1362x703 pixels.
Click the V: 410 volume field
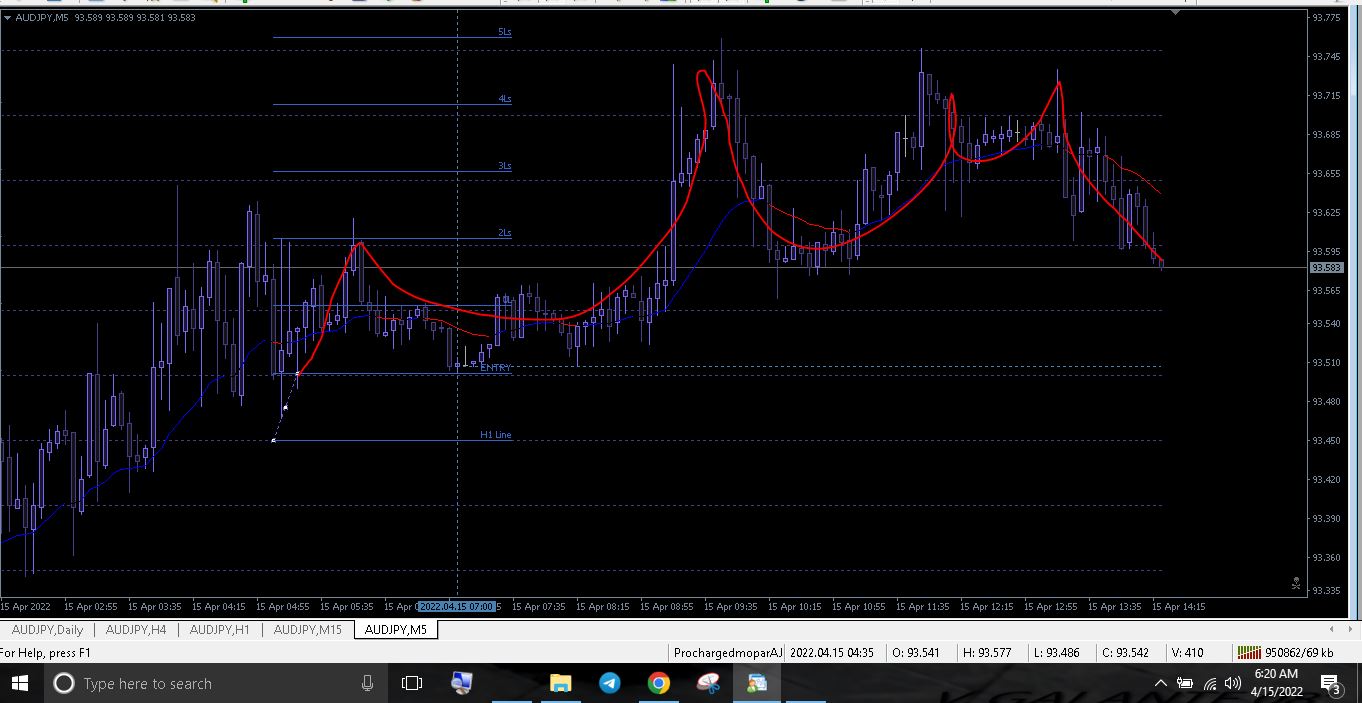pyautogui.click(x=1187, y=652)
